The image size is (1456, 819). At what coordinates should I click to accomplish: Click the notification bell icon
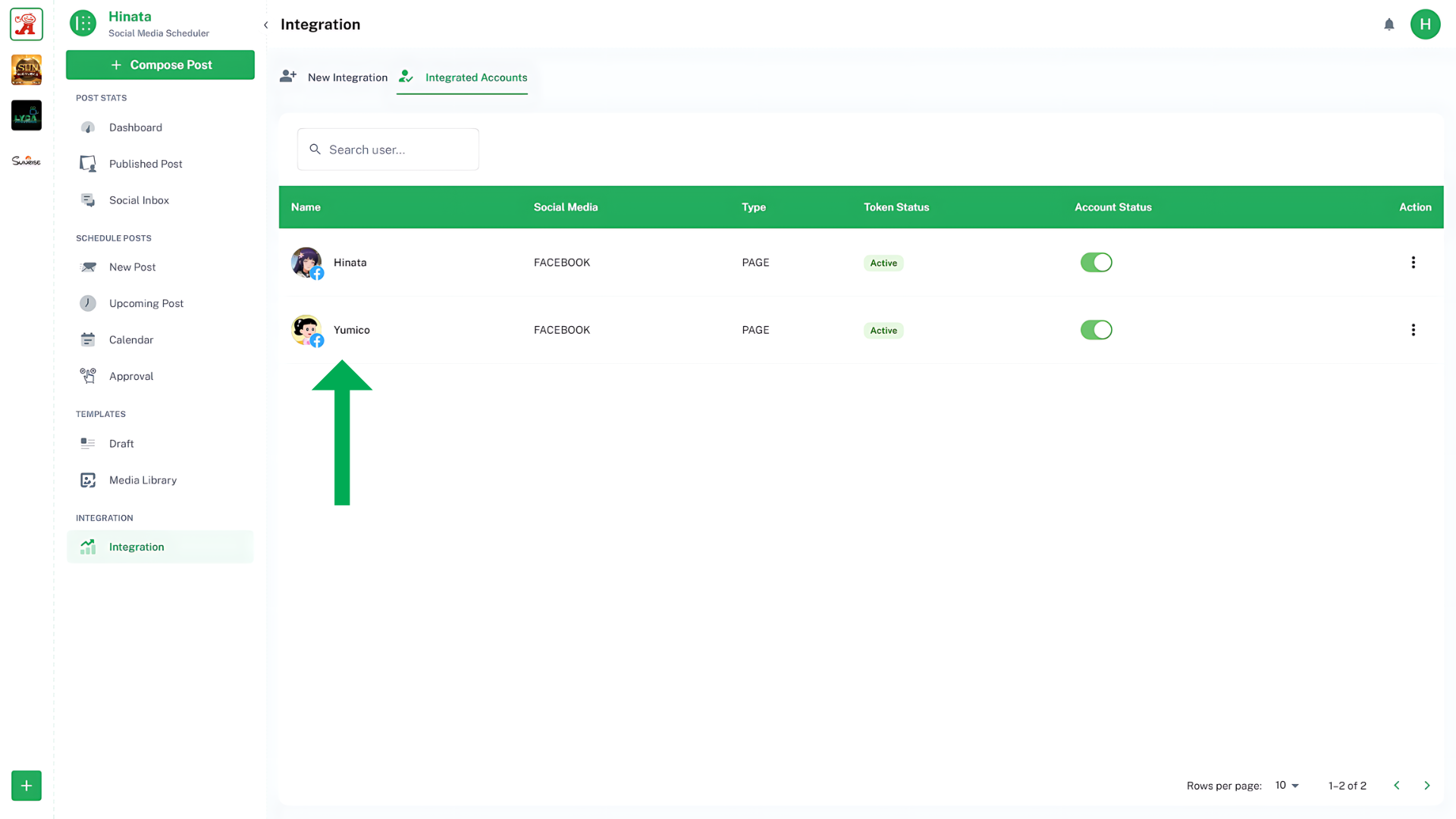(1388, 24)
